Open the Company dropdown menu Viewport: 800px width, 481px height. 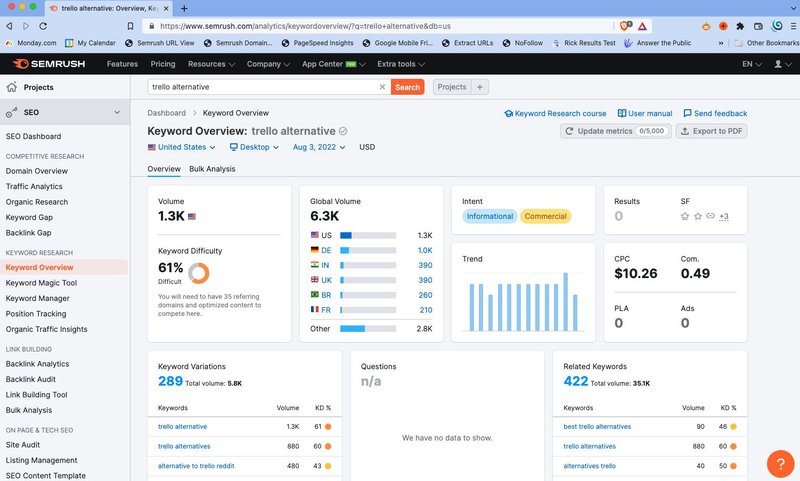[x=268, y=64]
